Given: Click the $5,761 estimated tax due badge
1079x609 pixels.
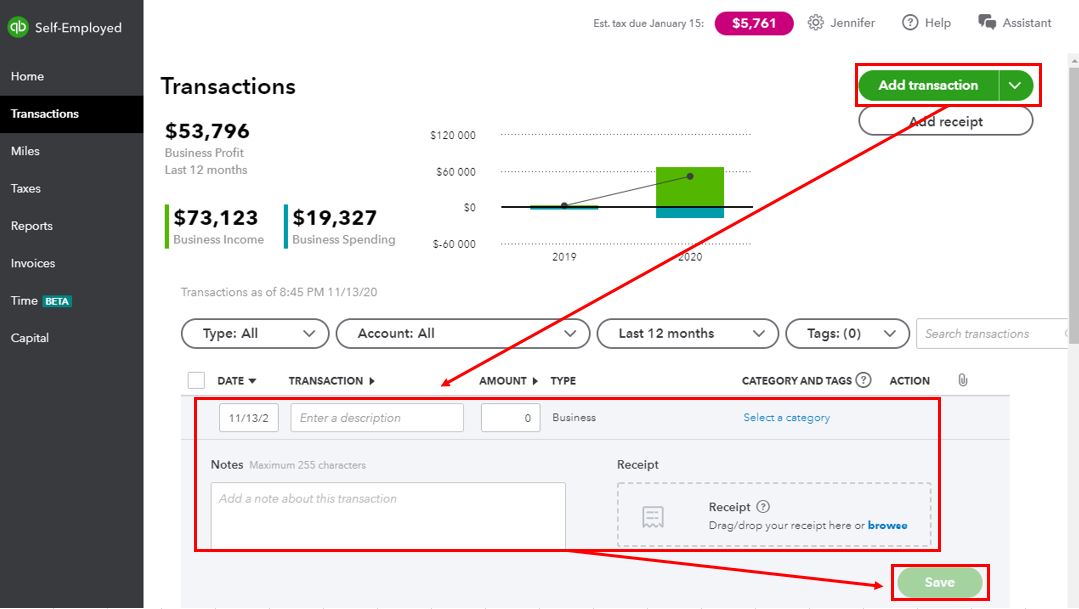Looking at the screenshot, I should (754, 23).
